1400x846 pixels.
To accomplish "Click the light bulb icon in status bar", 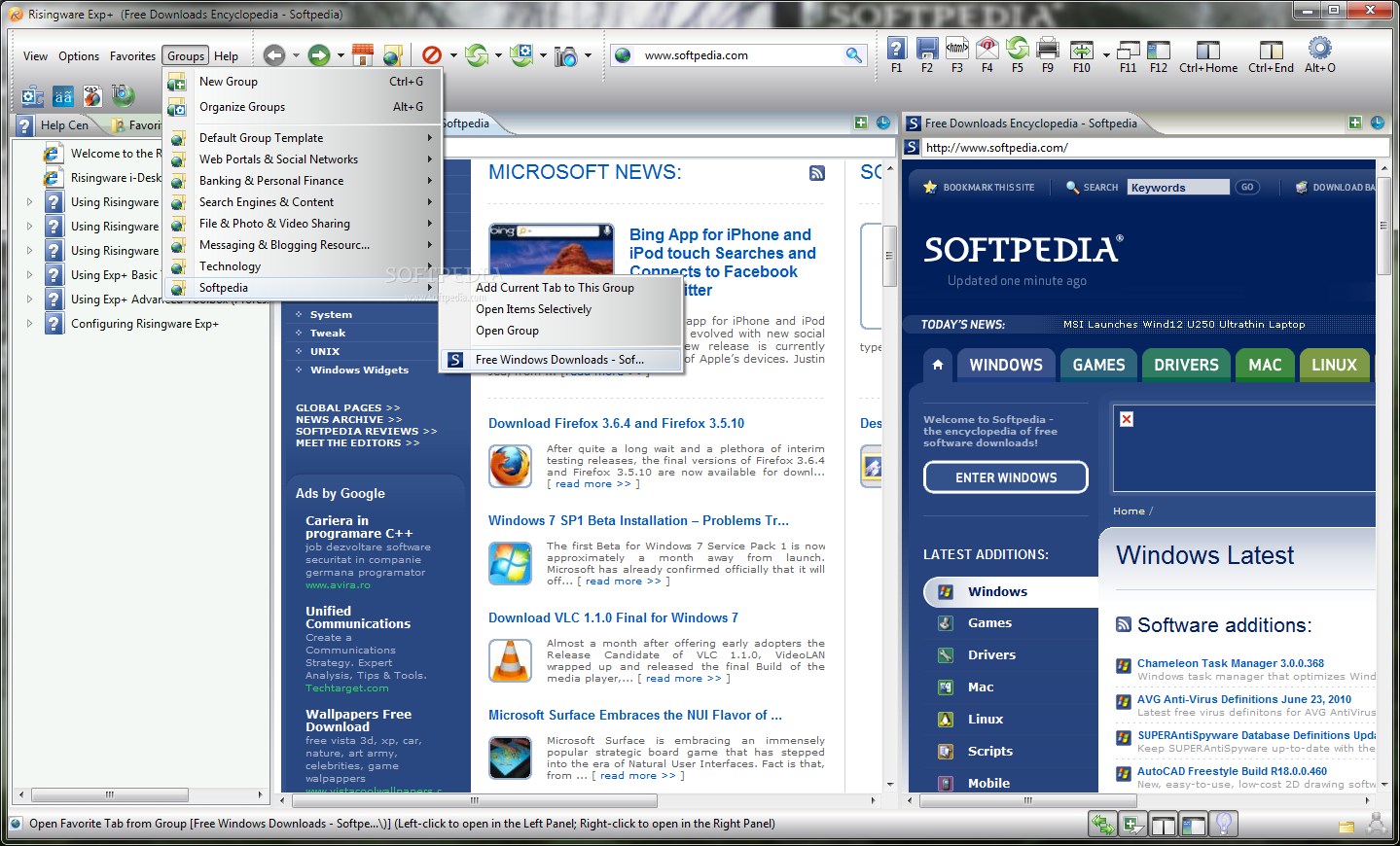I will (1224, 825).
